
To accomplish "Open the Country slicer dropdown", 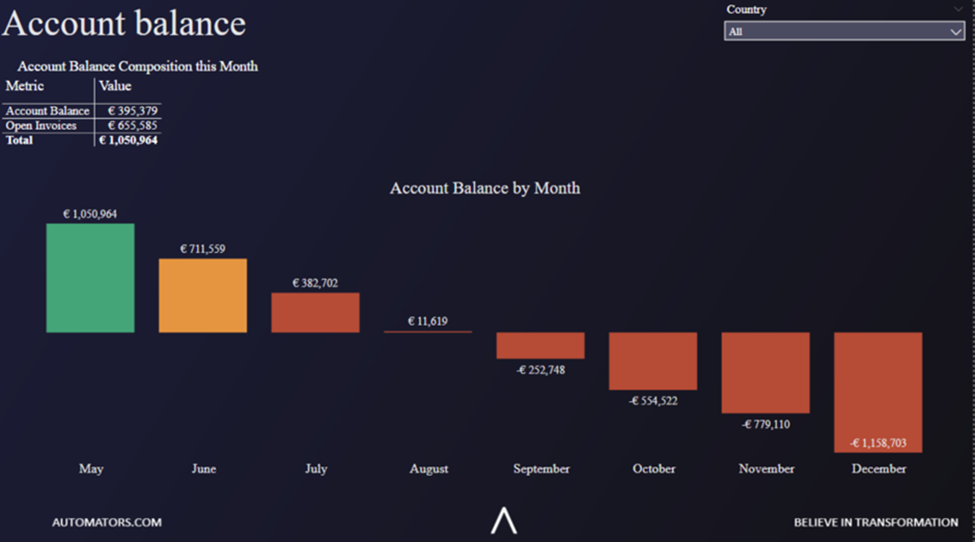I will coord(843,31).
